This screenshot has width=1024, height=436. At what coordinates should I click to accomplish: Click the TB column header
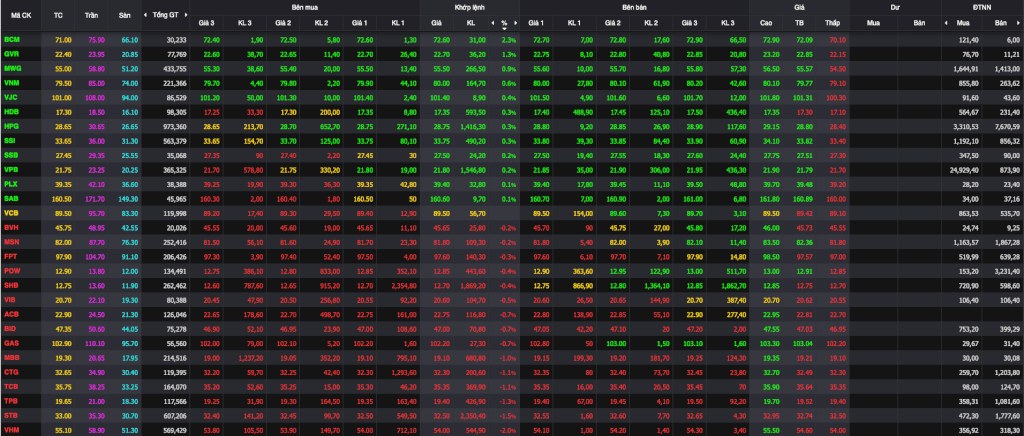click(x=799, y=23)
